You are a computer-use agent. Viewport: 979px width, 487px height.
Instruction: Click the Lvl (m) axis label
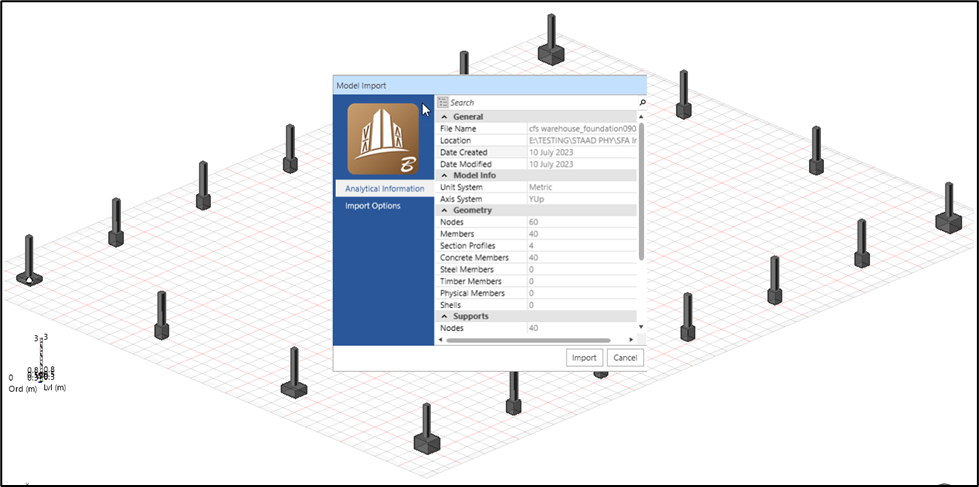point(55,388)
